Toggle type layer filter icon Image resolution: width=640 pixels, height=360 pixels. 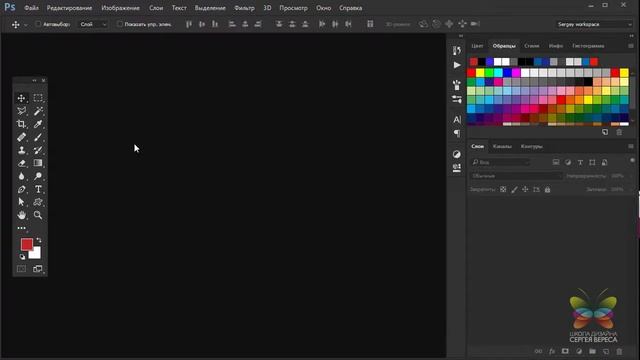tap(580, 162)
